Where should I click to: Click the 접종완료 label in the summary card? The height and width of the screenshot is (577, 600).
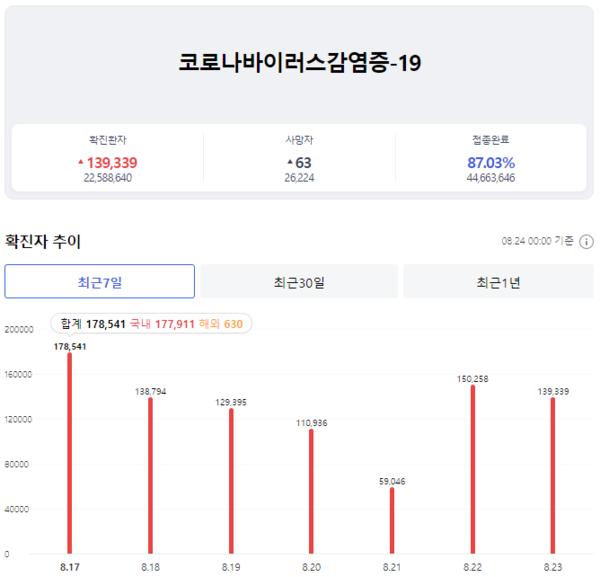(491, 140)
